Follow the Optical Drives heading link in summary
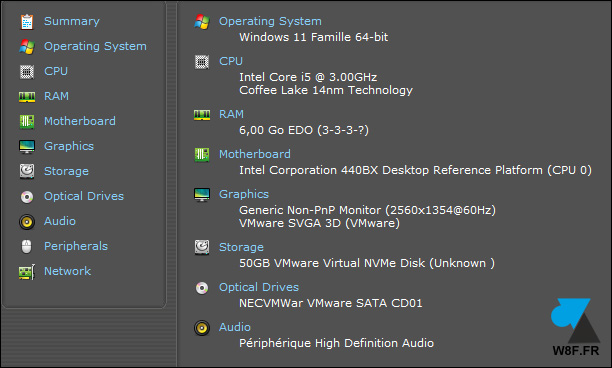Viewport: 612px width, 368px height. point(259,287)
